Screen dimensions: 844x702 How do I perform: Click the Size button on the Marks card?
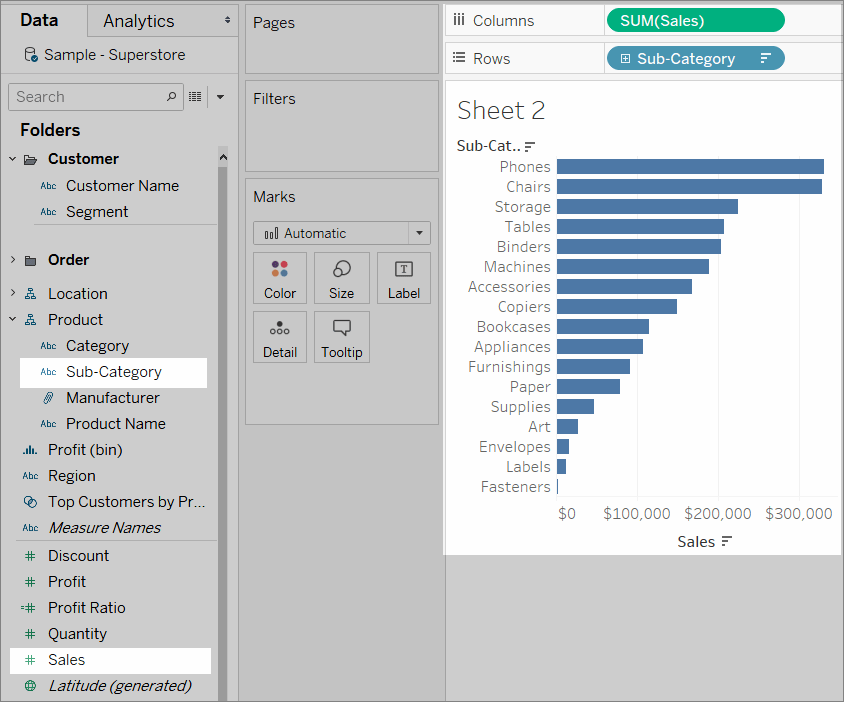(341, 278)
